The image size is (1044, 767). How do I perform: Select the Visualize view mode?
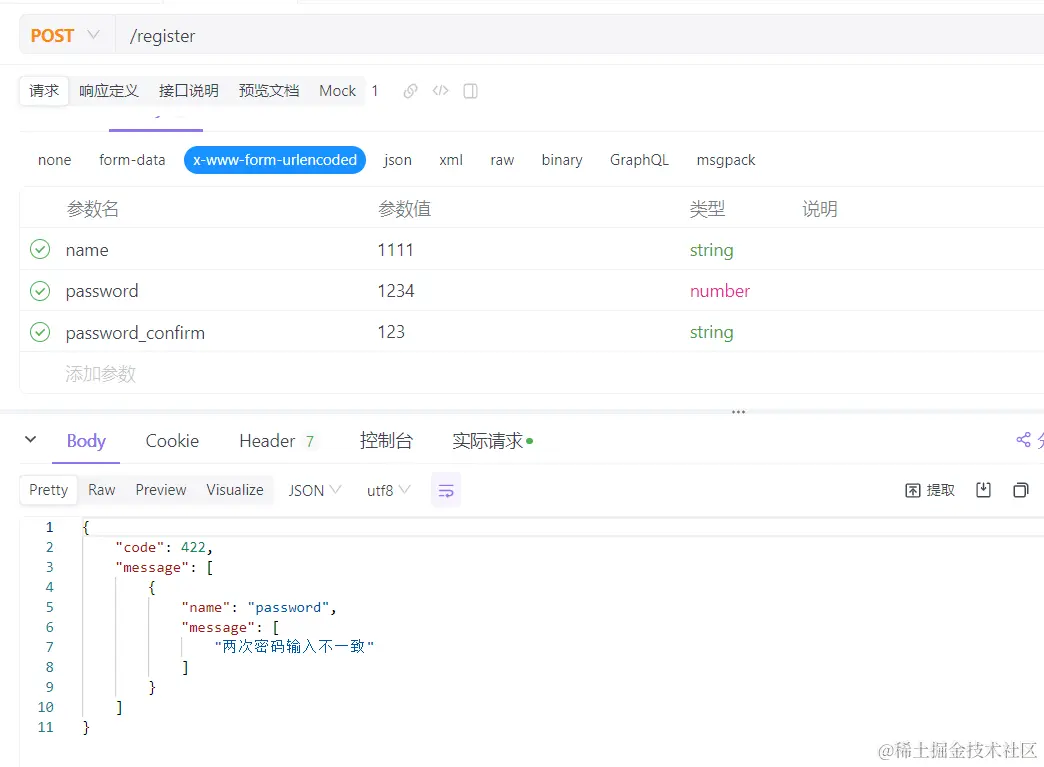pos(234,490)
